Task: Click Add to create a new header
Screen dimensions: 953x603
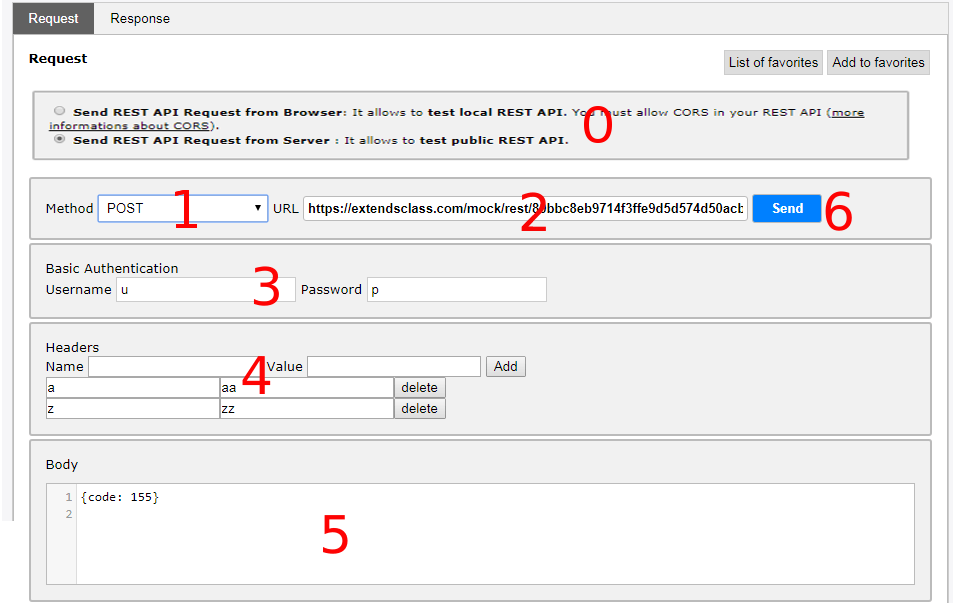Action: click(x=505, y=366)
